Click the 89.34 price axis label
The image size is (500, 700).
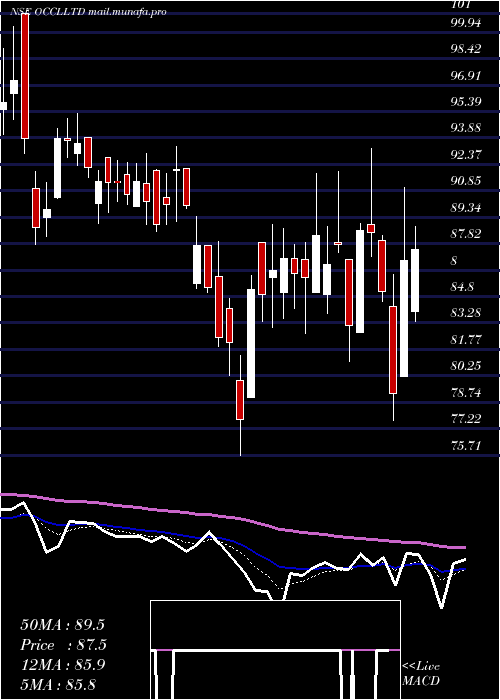click(x=466, y=208)
